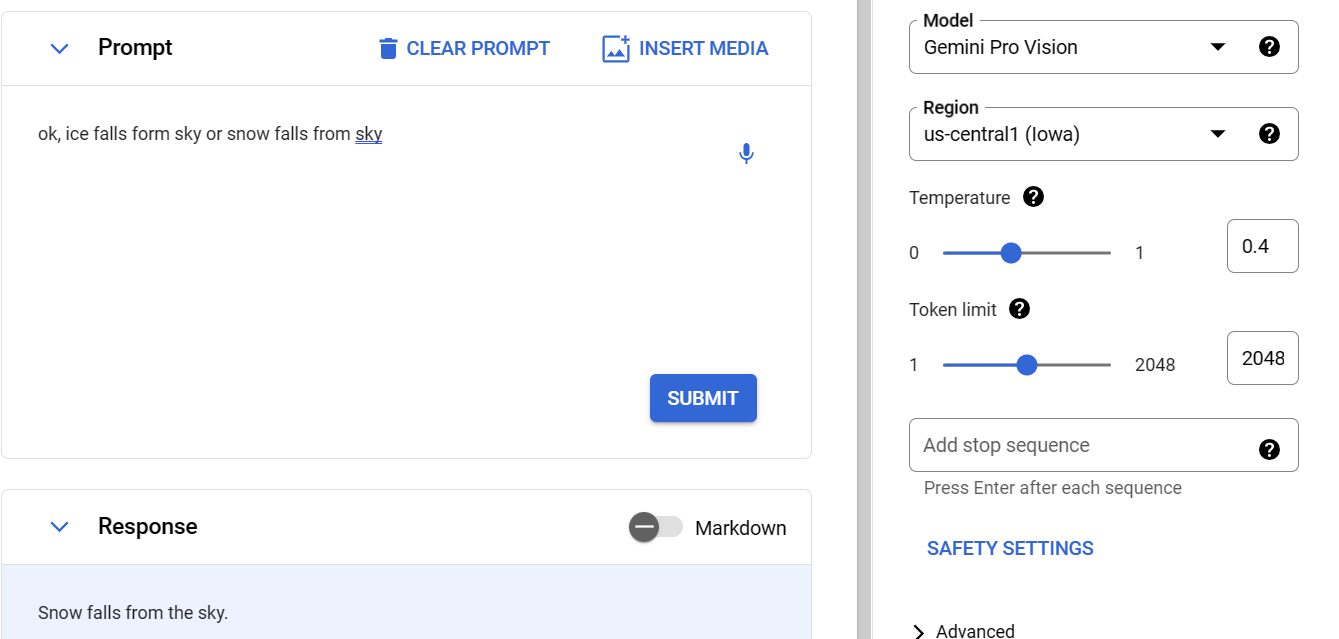Collapse the Response section chevron
1339x639 pixels.
[60, 526]
